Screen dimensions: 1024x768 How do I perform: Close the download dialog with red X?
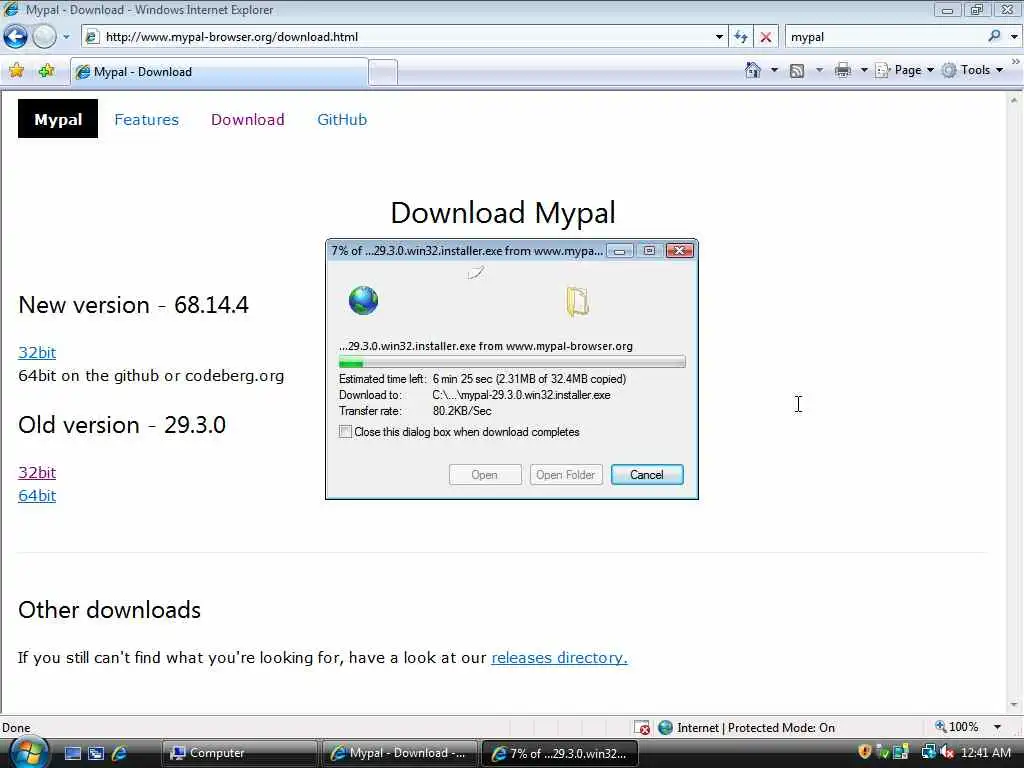pos(679,251)
